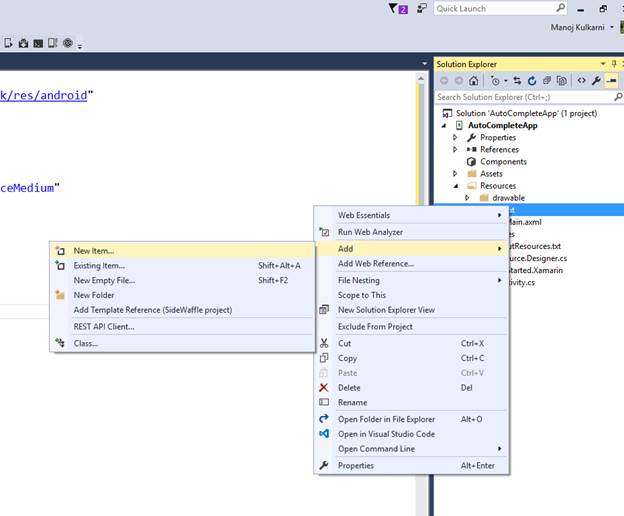Select the AboutResources.txt file
Viewport: 624px width, 516px height.
tap(535, 246)
